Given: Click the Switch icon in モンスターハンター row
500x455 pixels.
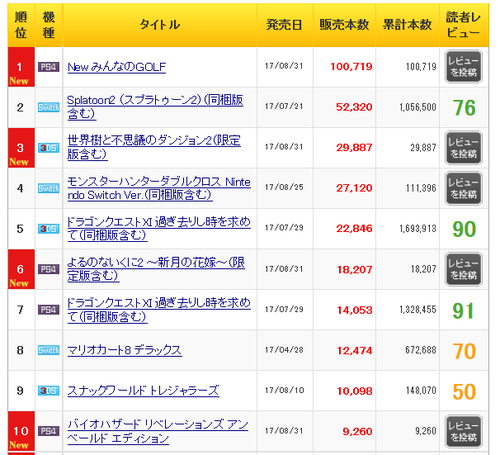Looking at the screenshot, I should tap(49, 188).
